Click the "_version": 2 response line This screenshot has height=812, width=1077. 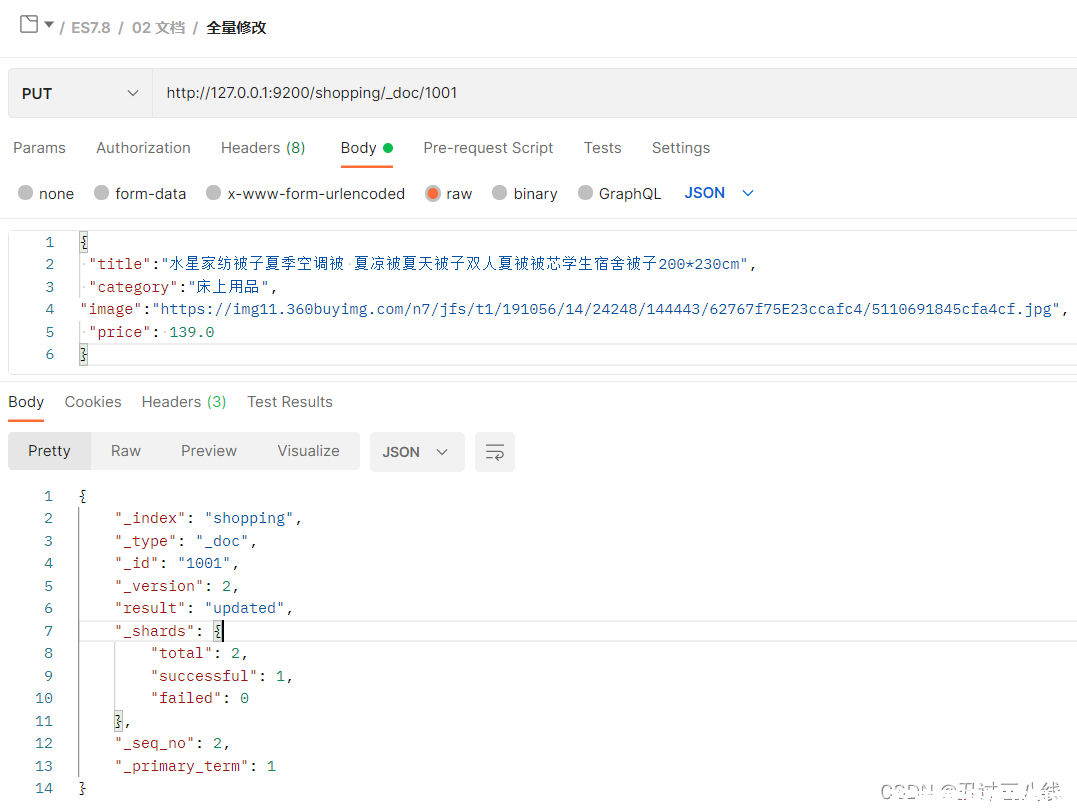click(177, 586)
